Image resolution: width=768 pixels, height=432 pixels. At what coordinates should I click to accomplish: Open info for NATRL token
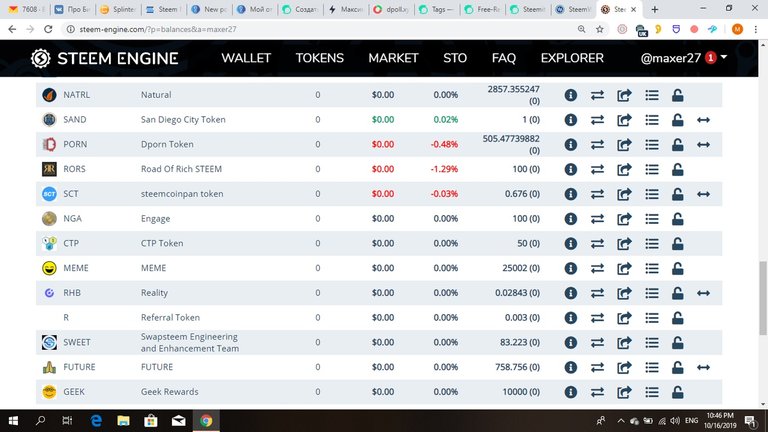(x=571, y=95)
